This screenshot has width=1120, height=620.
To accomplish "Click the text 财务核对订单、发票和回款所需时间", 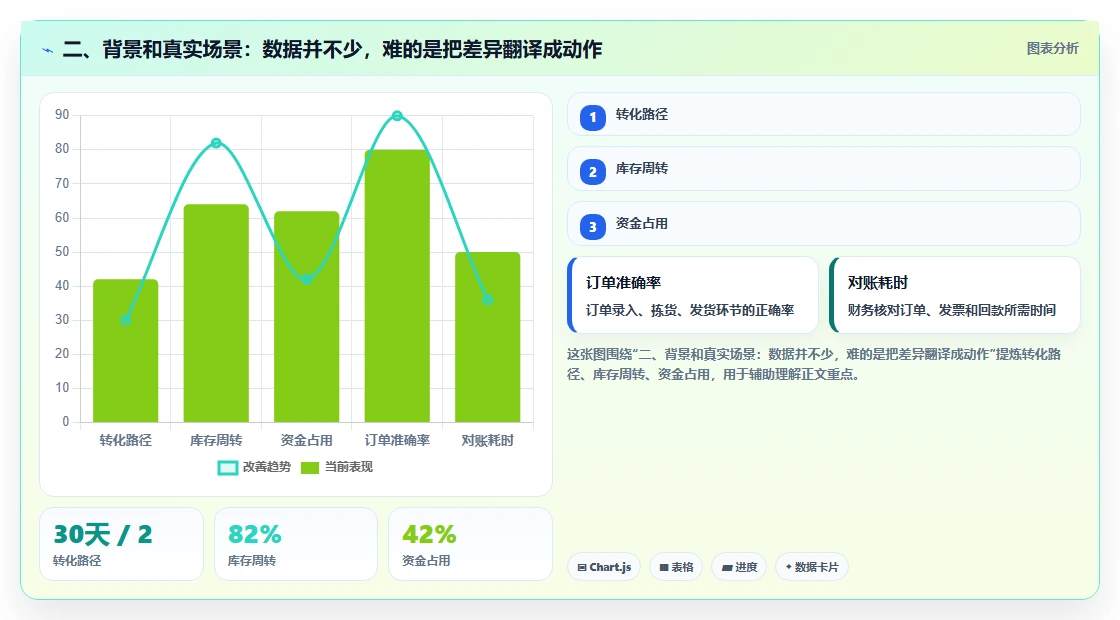I will tap(951, 310).
